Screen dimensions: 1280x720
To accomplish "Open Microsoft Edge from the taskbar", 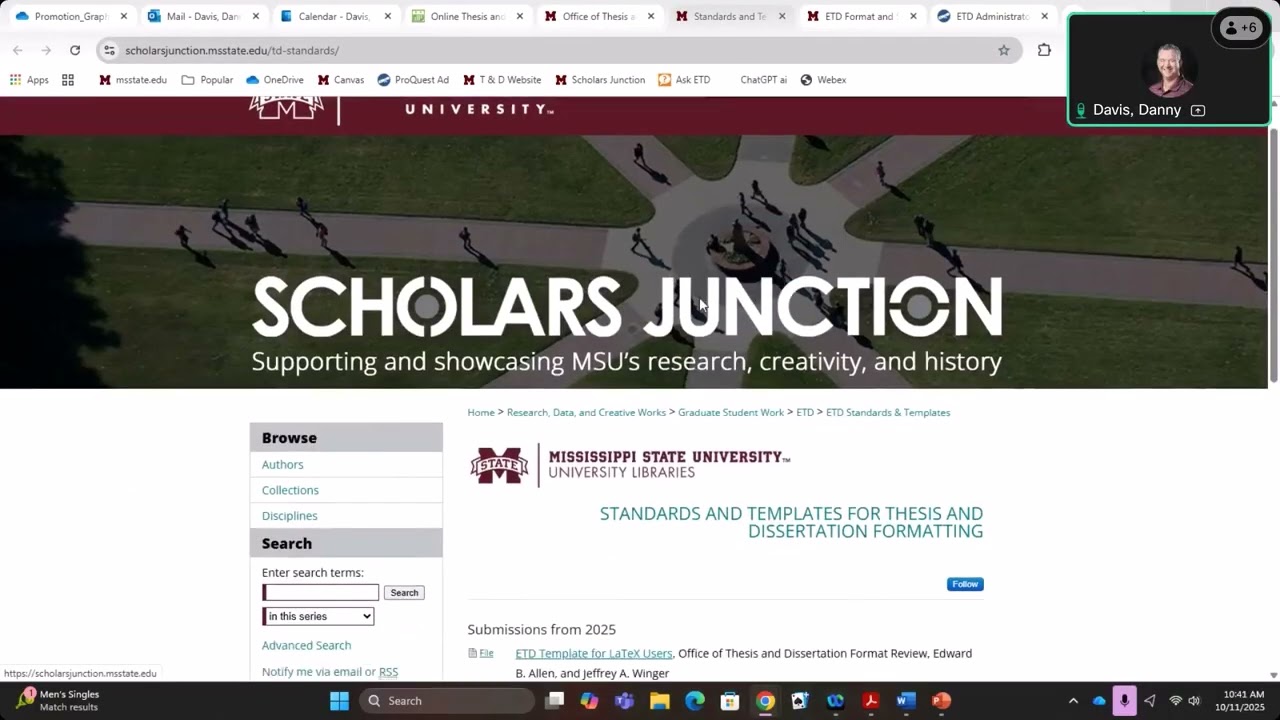I will point(695,701).
